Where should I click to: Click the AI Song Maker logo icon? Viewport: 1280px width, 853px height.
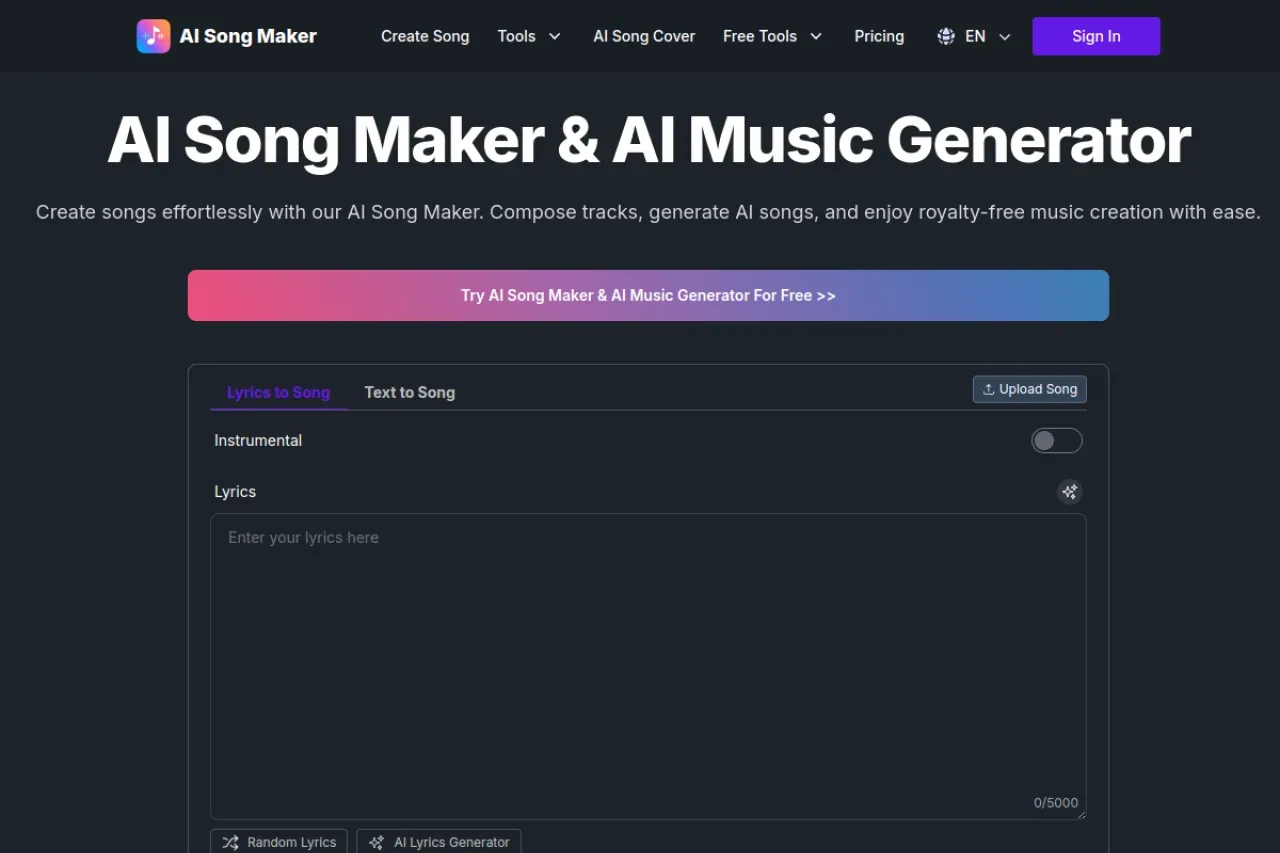pyautogui.click(x=153, y=36)
